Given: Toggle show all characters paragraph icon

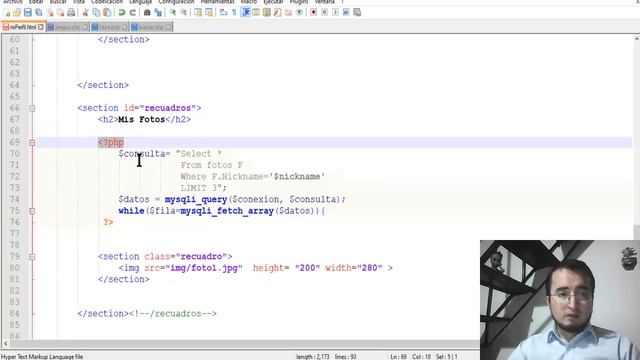Looking at the screenshot, I should pos(234,12).
